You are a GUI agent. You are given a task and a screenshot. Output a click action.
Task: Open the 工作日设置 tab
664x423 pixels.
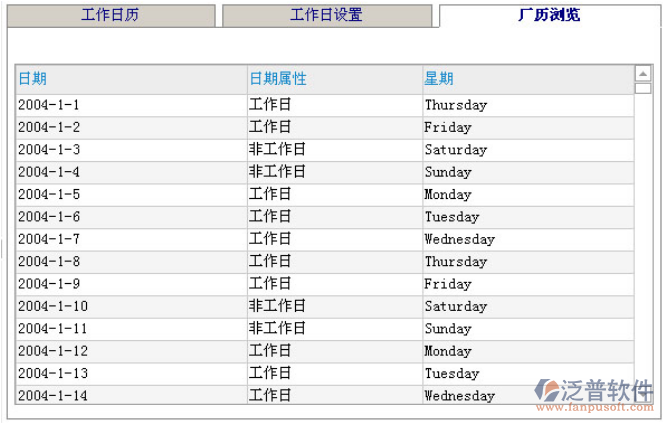coord(326,16)
